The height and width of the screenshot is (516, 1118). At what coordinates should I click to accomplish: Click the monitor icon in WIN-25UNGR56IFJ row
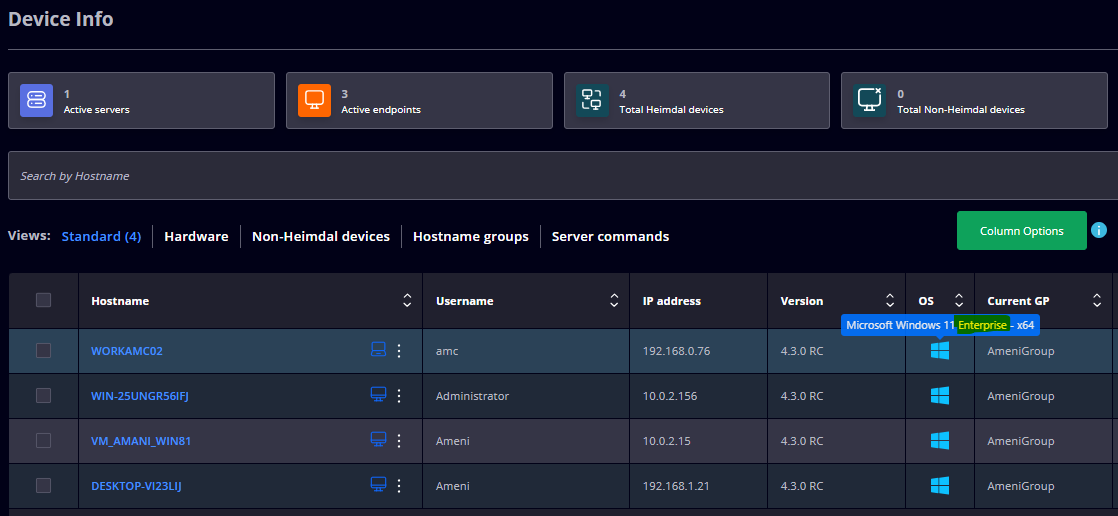(x=378, y=395)
